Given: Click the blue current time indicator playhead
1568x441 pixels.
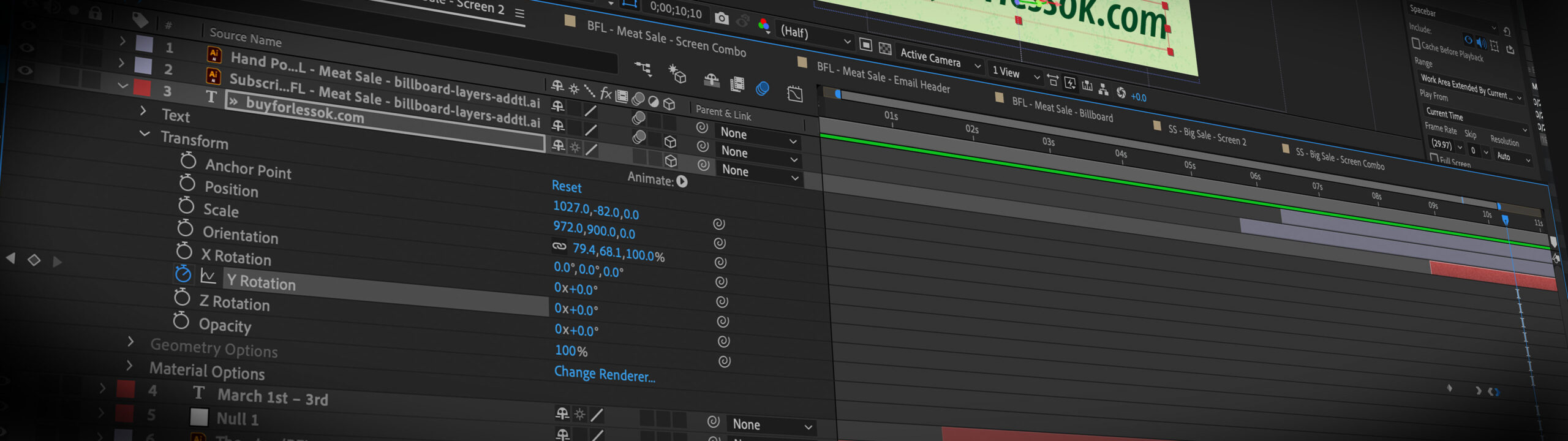Looking at the screenshot, I should point(1505,219).
